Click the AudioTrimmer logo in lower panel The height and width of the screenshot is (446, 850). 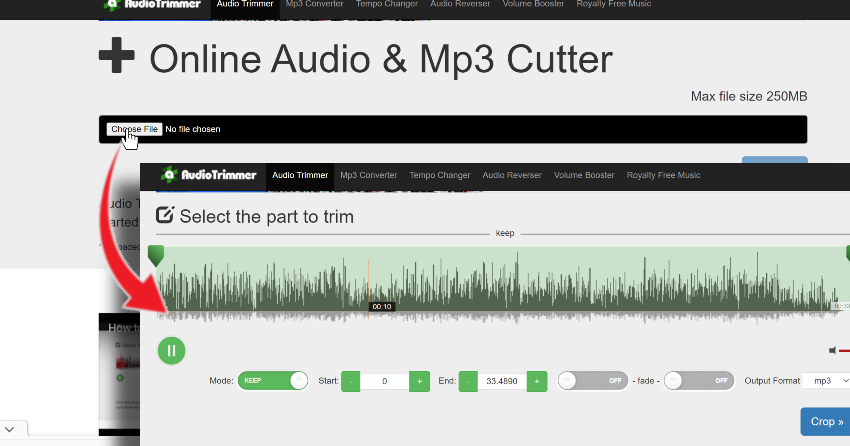click(209, 174)
